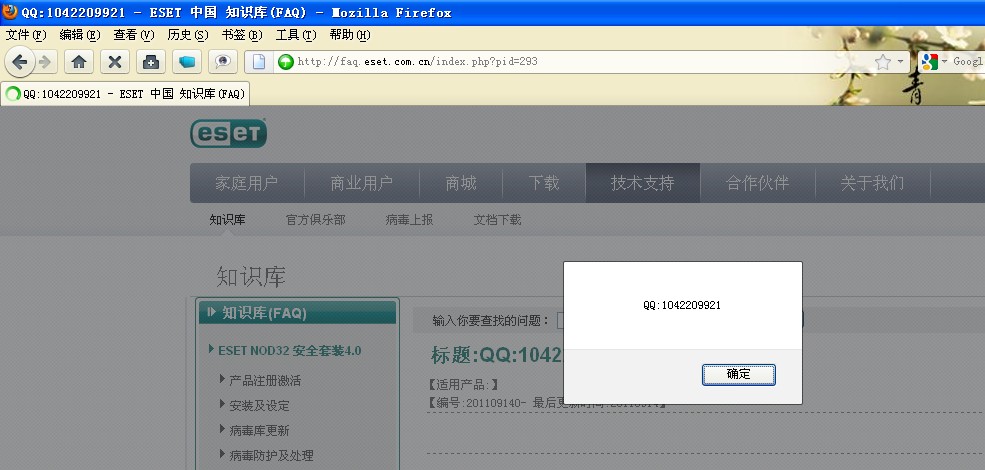Expand the 安装及设定 item
The height and width of the screenshot is (470, 985).
(x=259, y=405)
